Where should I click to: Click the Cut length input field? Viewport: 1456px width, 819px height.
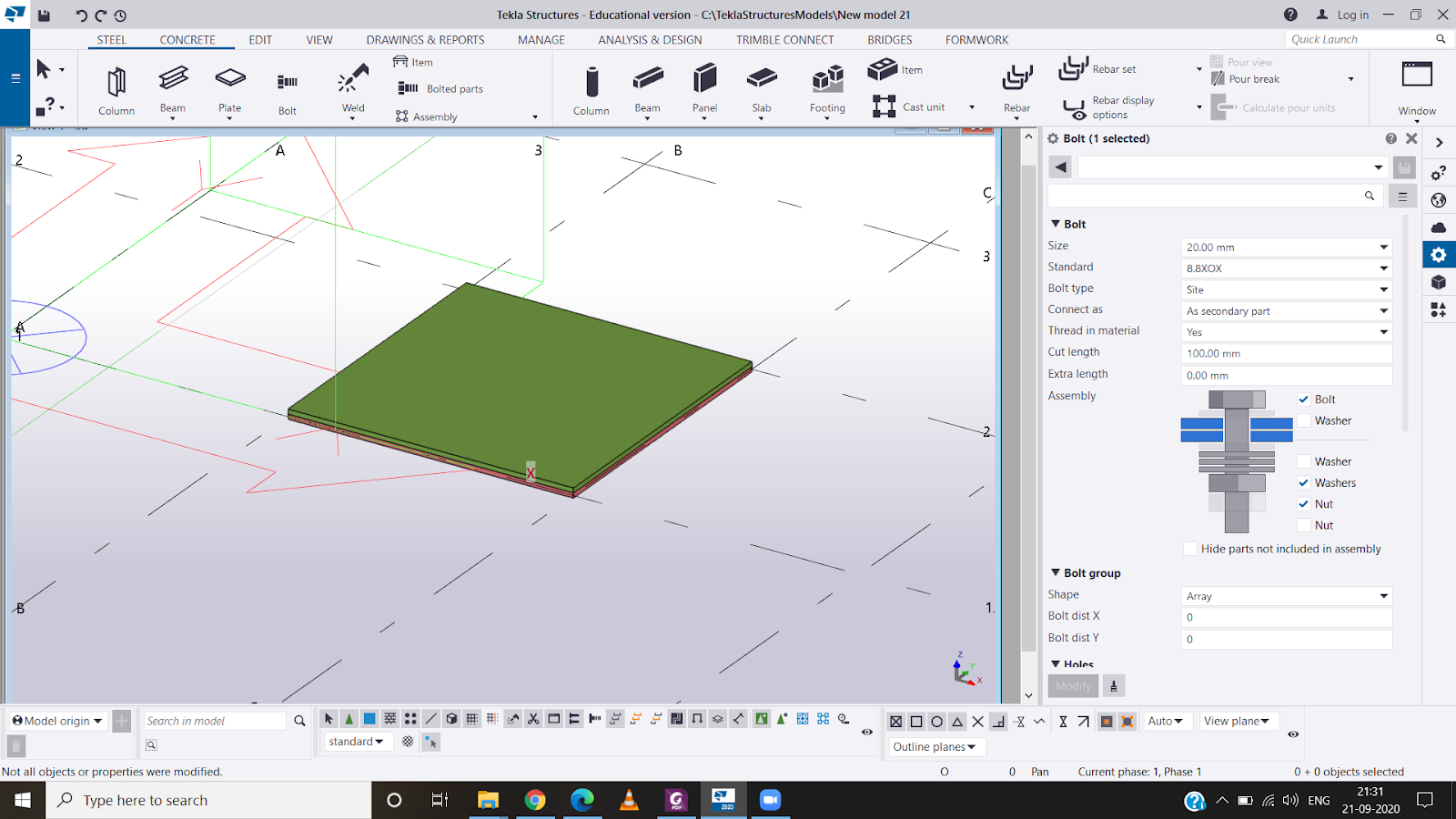(x=1286, y=354)
